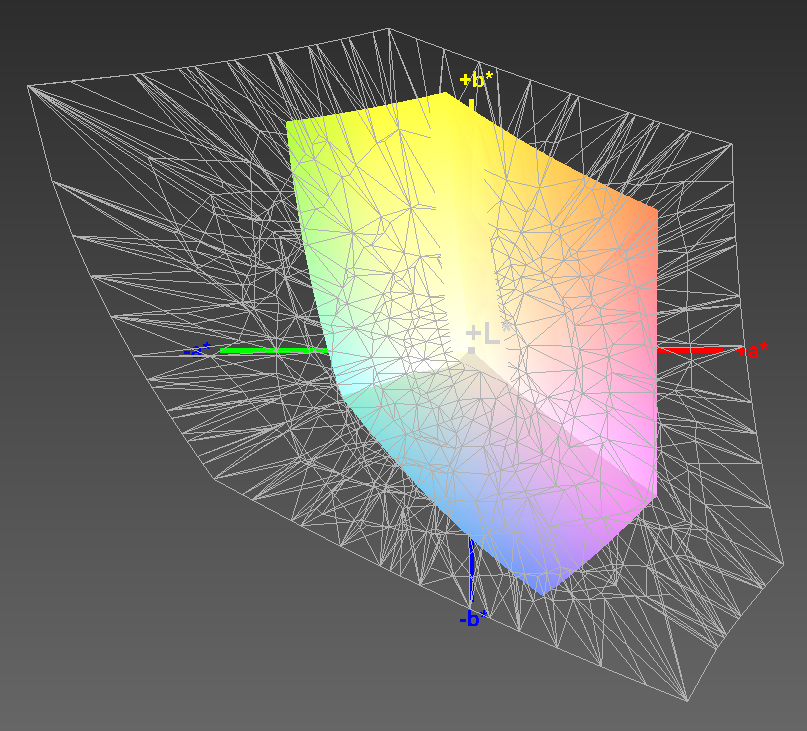
Task: Click the blue -b* axis line
Action: pos(471,570)
